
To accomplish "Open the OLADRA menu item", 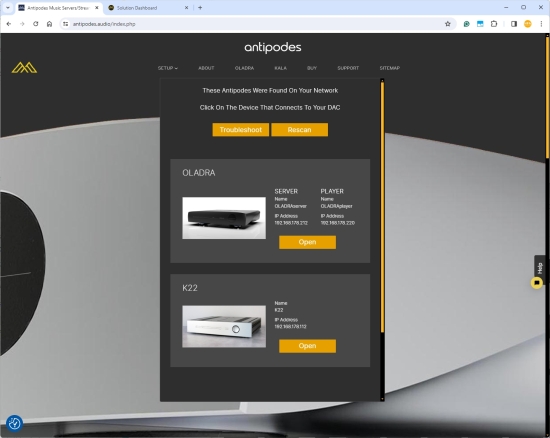I will pos(244,68).
